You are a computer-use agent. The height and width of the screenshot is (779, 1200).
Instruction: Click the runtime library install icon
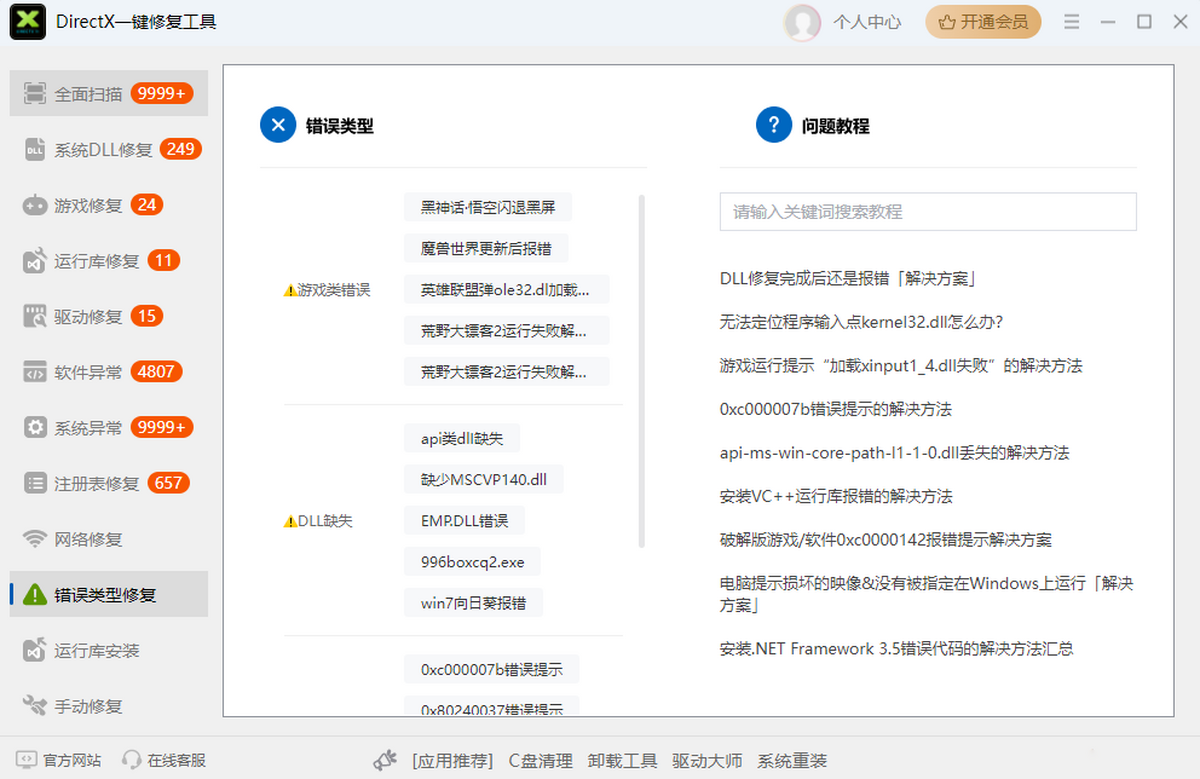[35, 651]
